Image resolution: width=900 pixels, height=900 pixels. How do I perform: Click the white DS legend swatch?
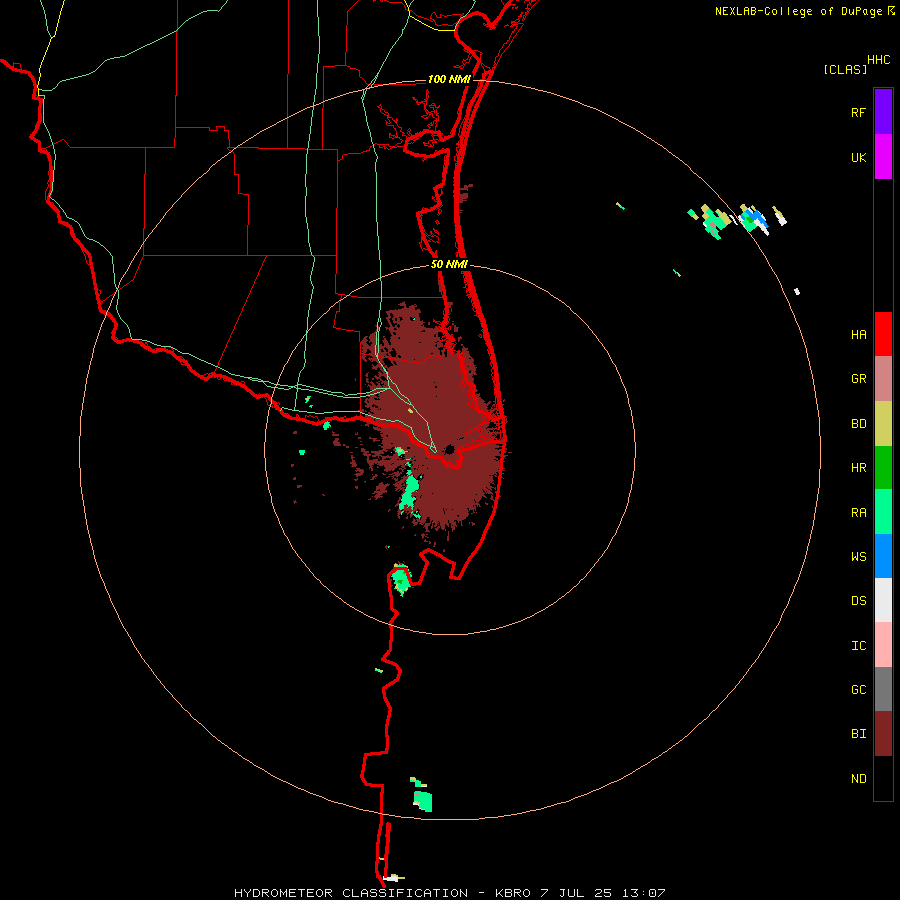883,600
